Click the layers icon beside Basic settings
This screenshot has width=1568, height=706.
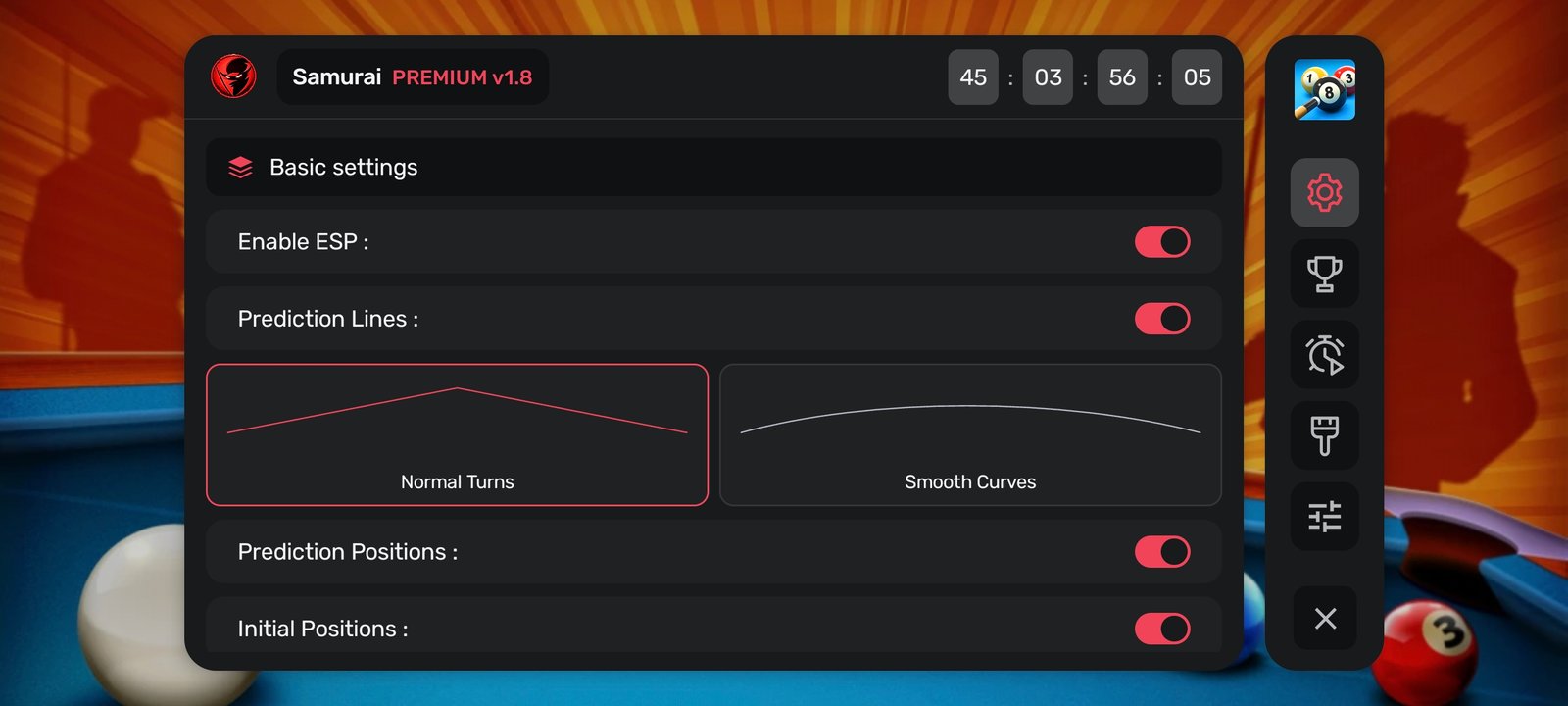240,168
